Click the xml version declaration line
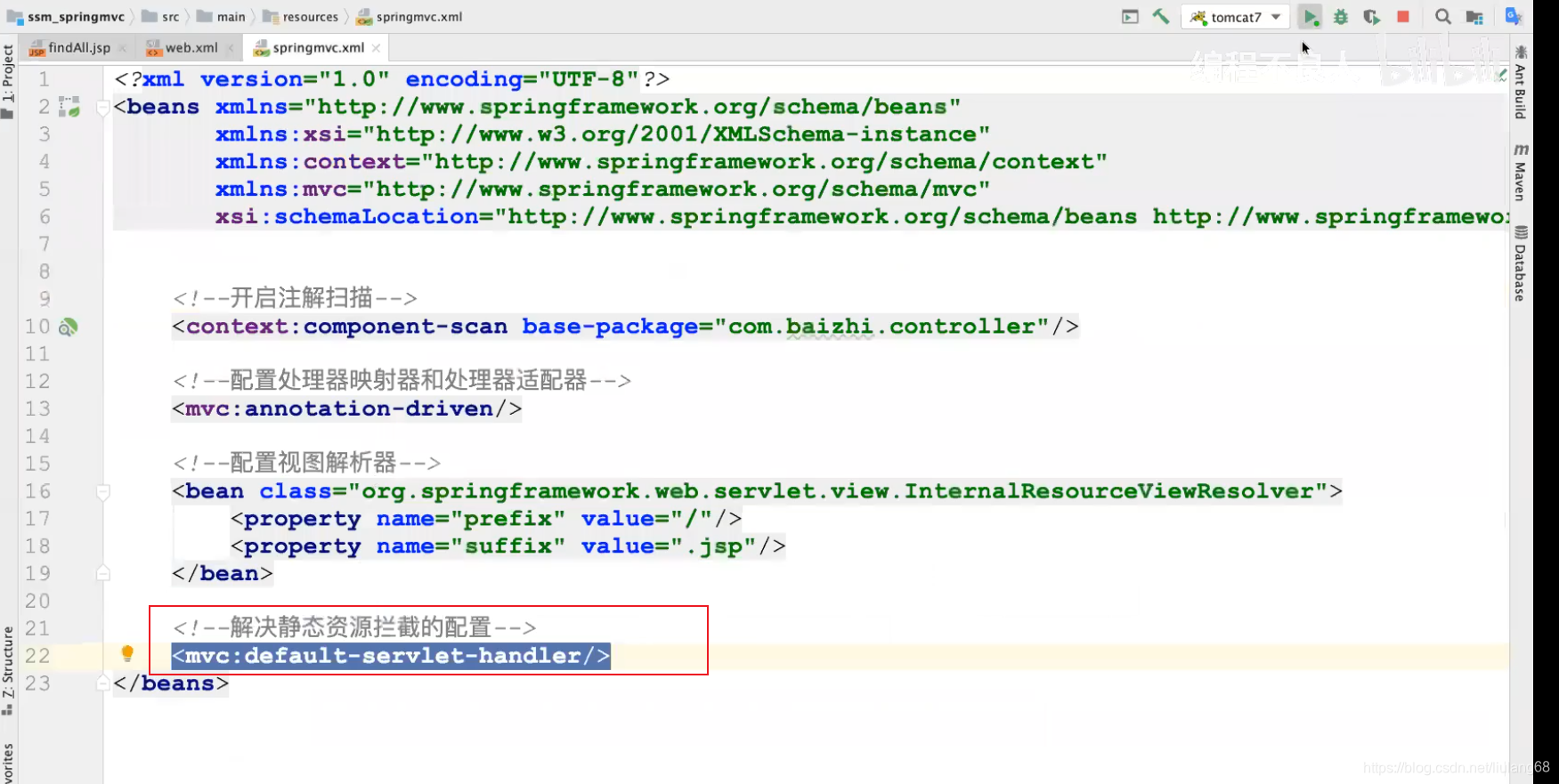 [x=392, y=79]
